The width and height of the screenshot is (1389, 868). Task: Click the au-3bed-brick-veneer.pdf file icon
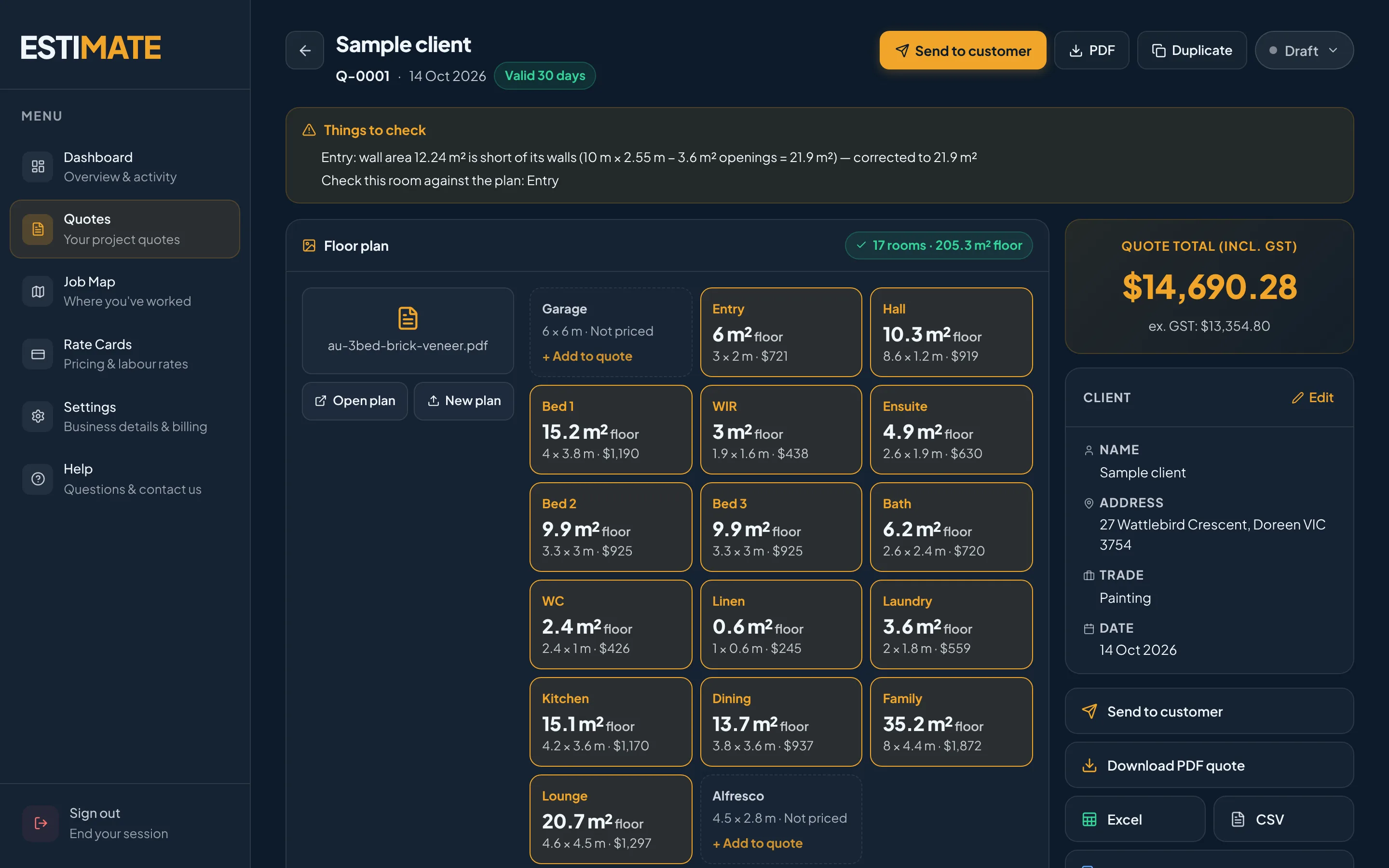[408, 318]
